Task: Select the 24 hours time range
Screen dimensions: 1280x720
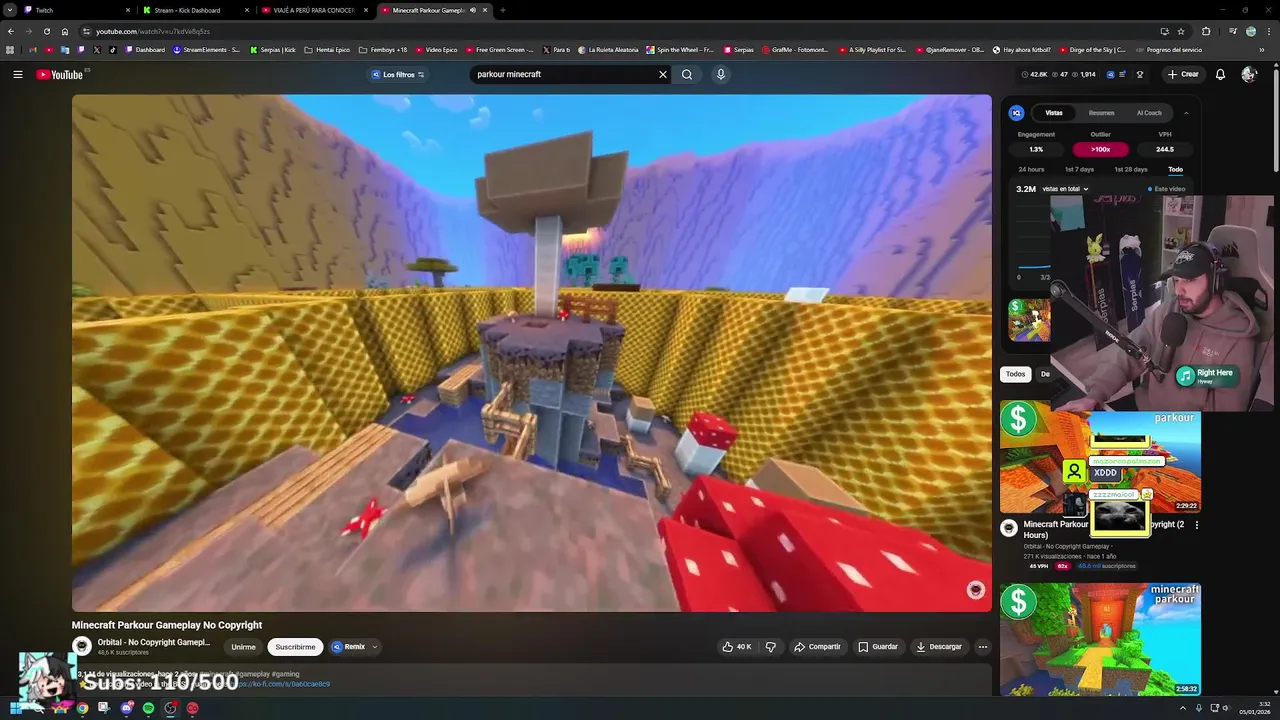Action: pyautogui.click(x=1031, y=170)
